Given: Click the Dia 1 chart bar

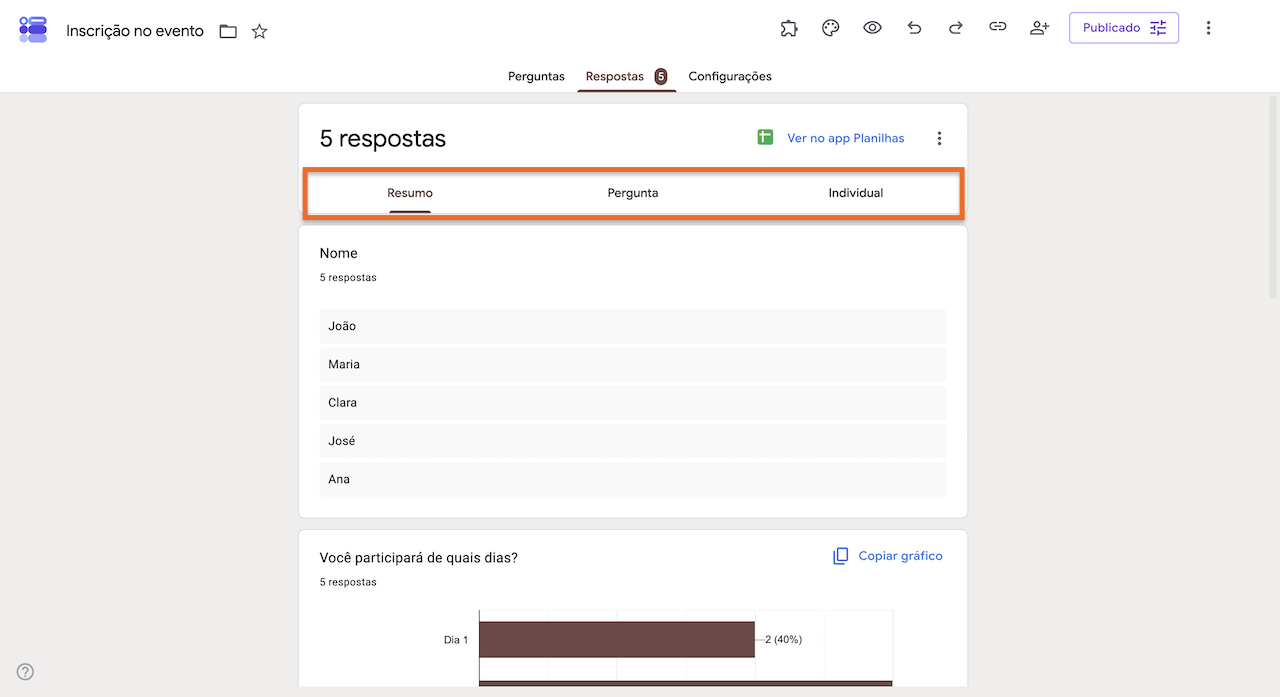Looking at the screenshot, I should click(x=617, y=639).
